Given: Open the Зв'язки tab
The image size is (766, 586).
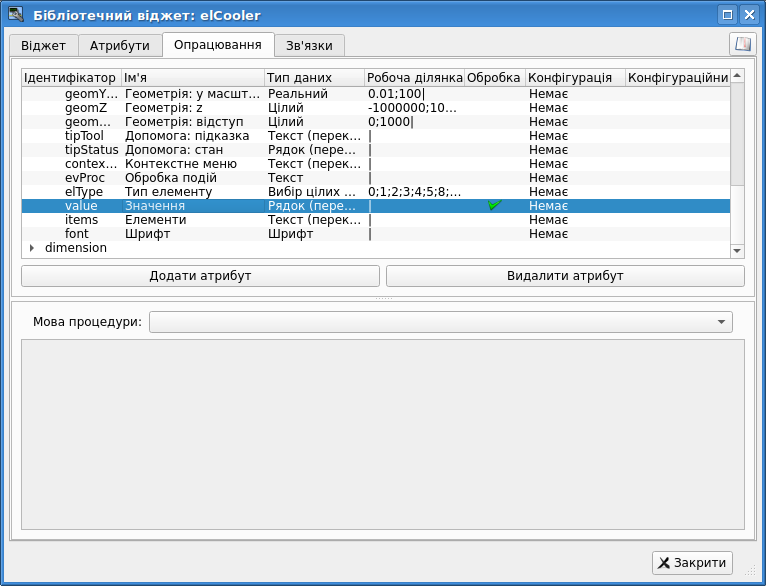Looking at the screenshot, I should [309, 46].
